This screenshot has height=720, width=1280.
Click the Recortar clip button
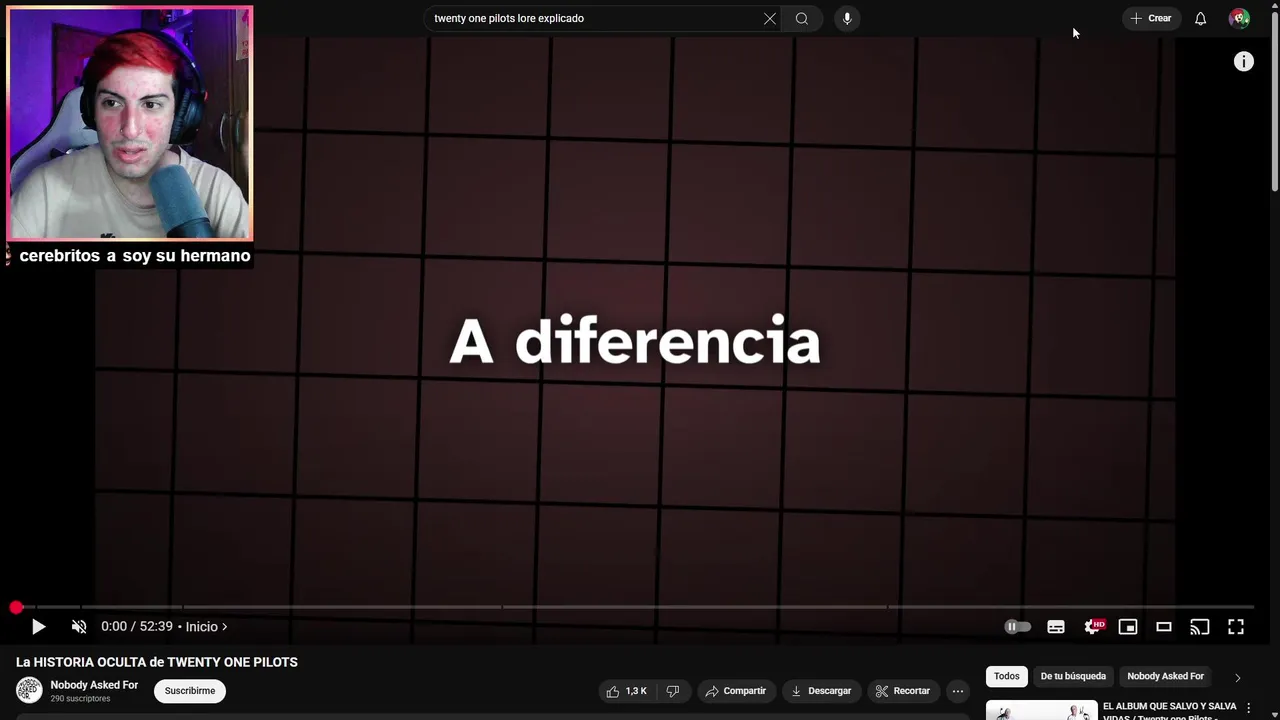coord(903,691)
